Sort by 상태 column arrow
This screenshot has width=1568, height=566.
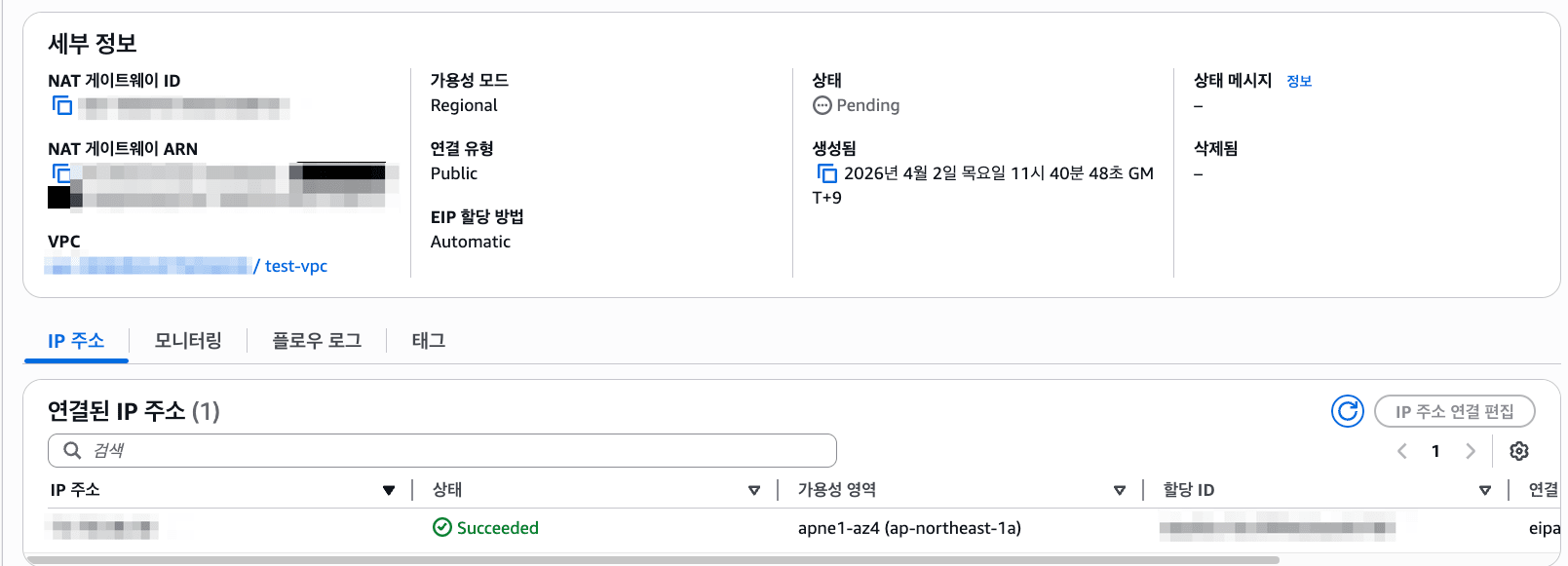[754, 490]
